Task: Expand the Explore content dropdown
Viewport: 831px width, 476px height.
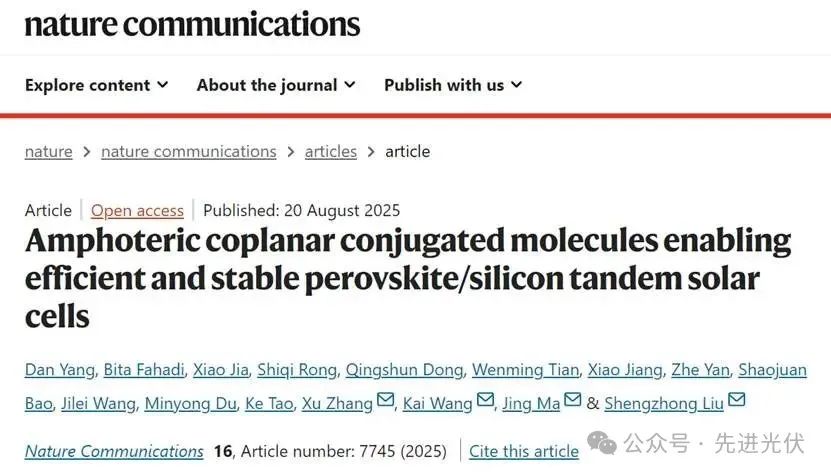Action: tap(96, 85)
